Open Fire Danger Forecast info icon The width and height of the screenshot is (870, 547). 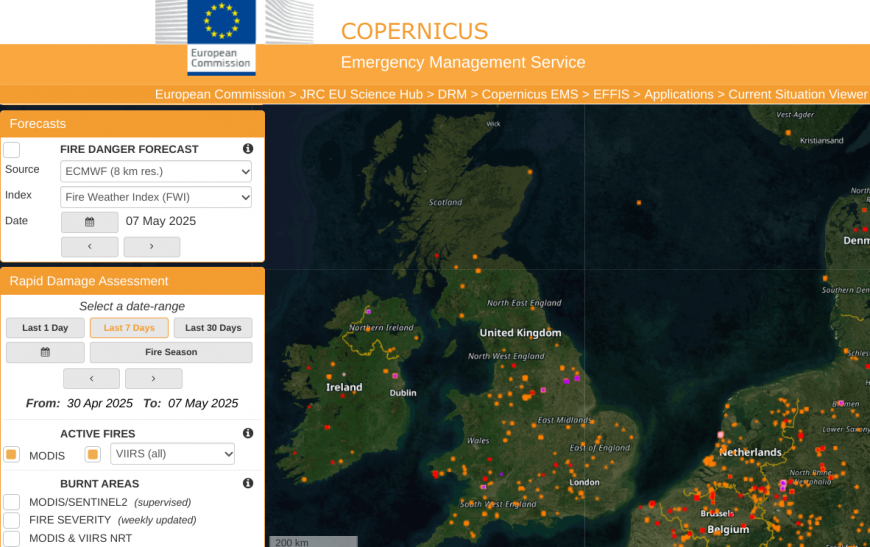pyautogui.click(x=248, y=149)
